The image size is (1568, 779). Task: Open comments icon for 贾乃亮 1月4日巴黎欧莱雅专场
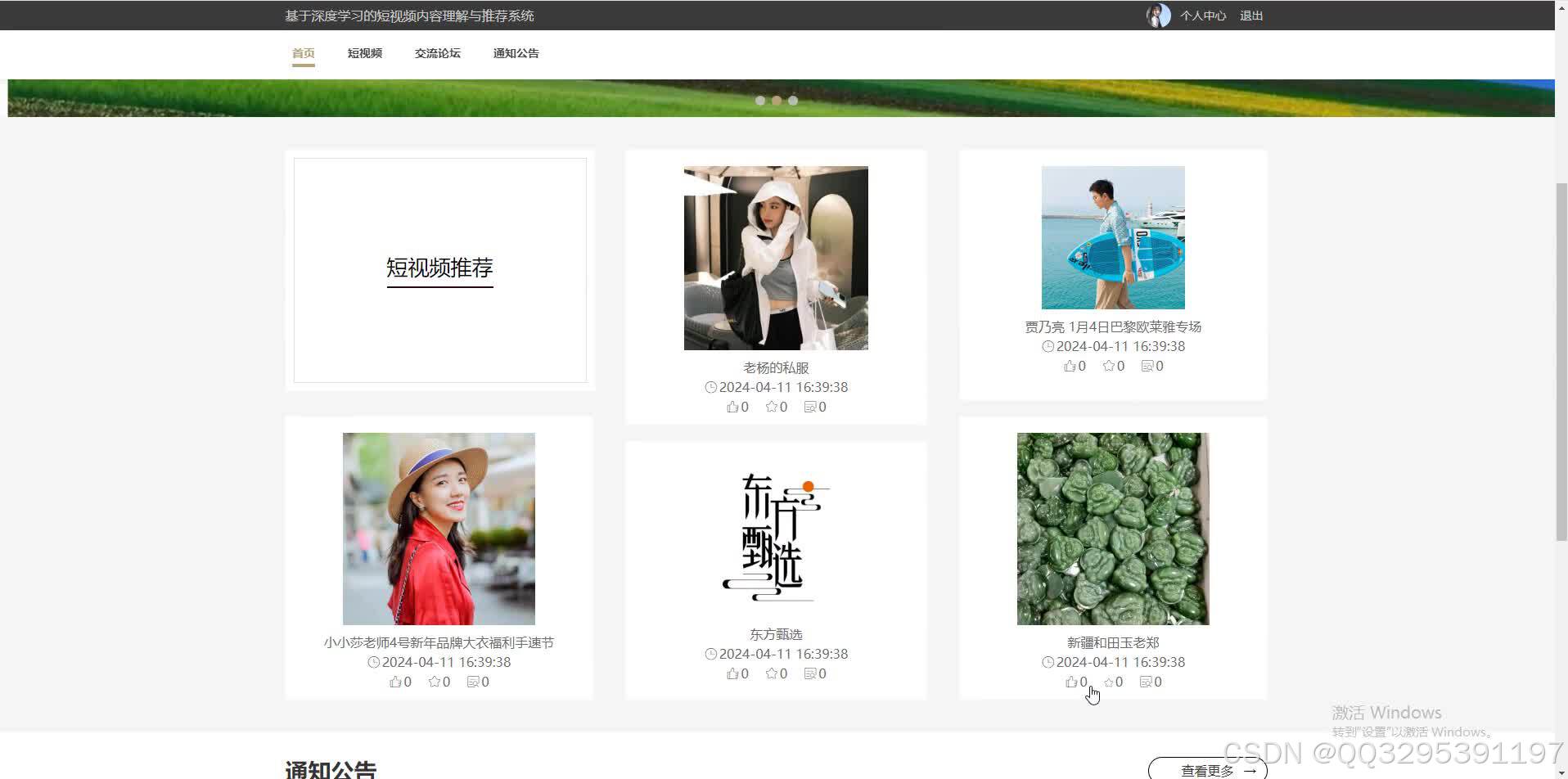coord(1147,366)
